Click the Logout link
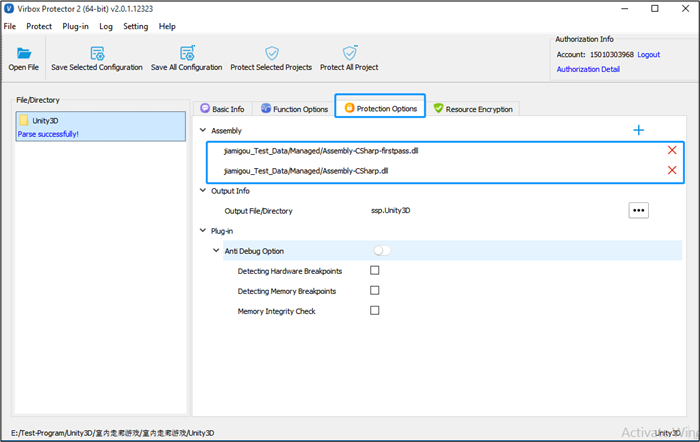The width and height of the screenshot is (700, 442). tap(649, 54)
